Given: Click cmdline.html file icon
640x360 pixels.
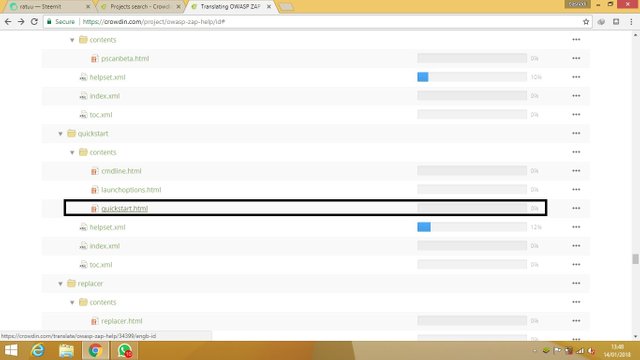Looking at the screenshot, I should (94, 171).
